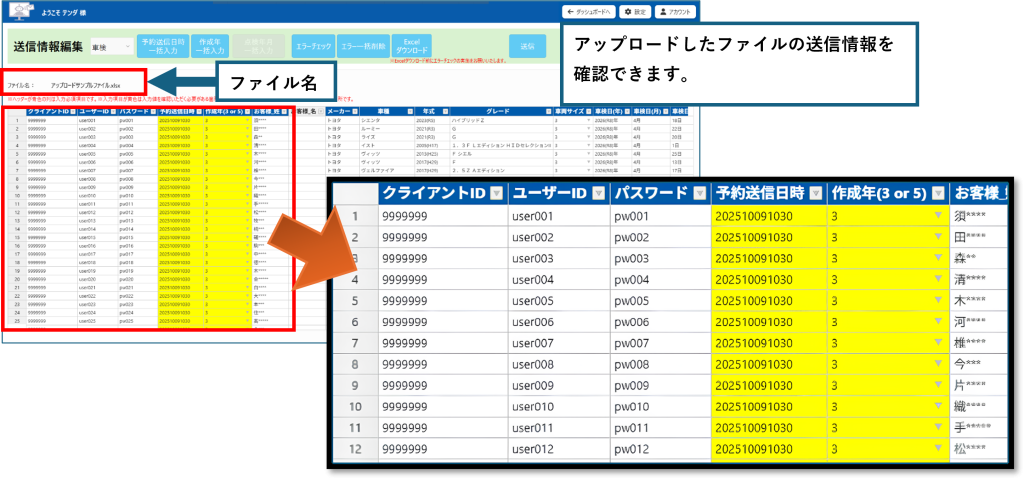Open filter icon on enlarged ユーザーID header
The image size is (1024, 479).
pyautogui.click(x=598, y=193)
